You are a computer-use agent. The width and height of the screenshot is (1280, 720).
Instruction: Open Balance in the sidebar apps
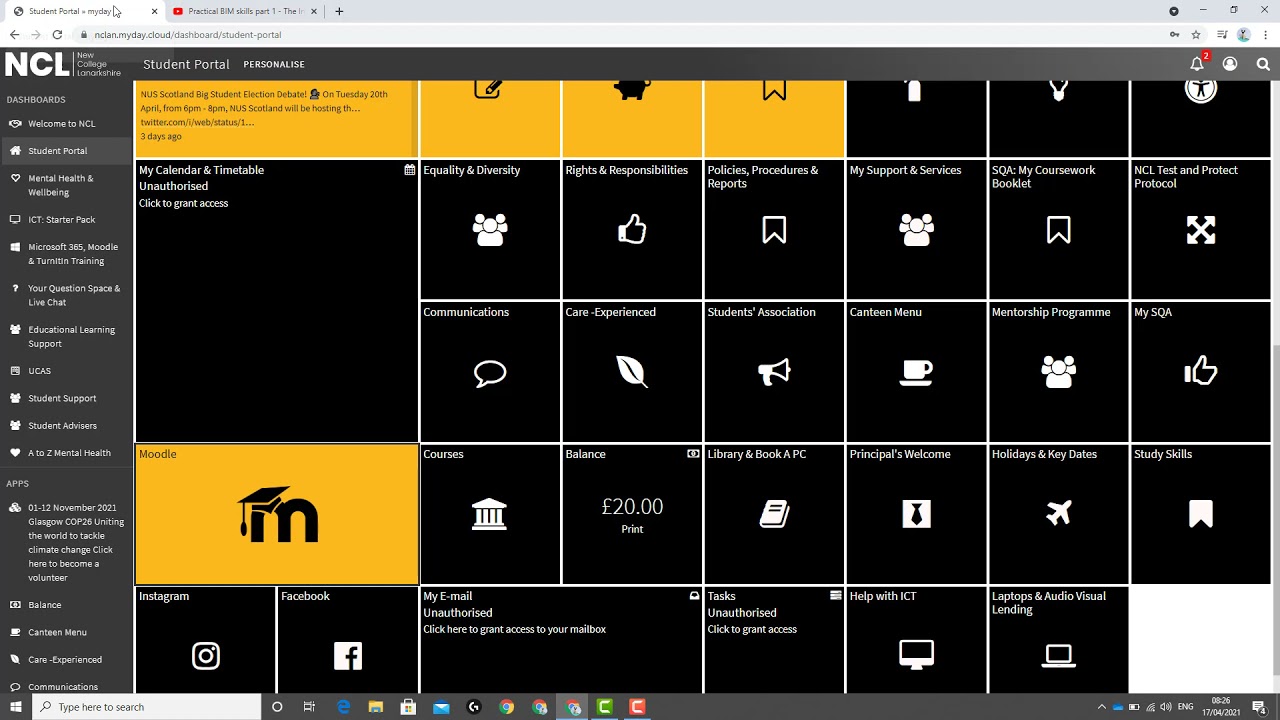[66, 605]
